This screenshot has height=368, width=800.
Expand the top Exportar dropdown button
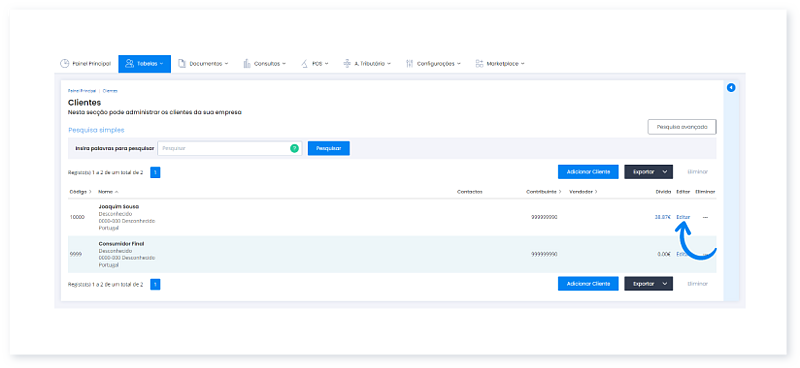648,172
